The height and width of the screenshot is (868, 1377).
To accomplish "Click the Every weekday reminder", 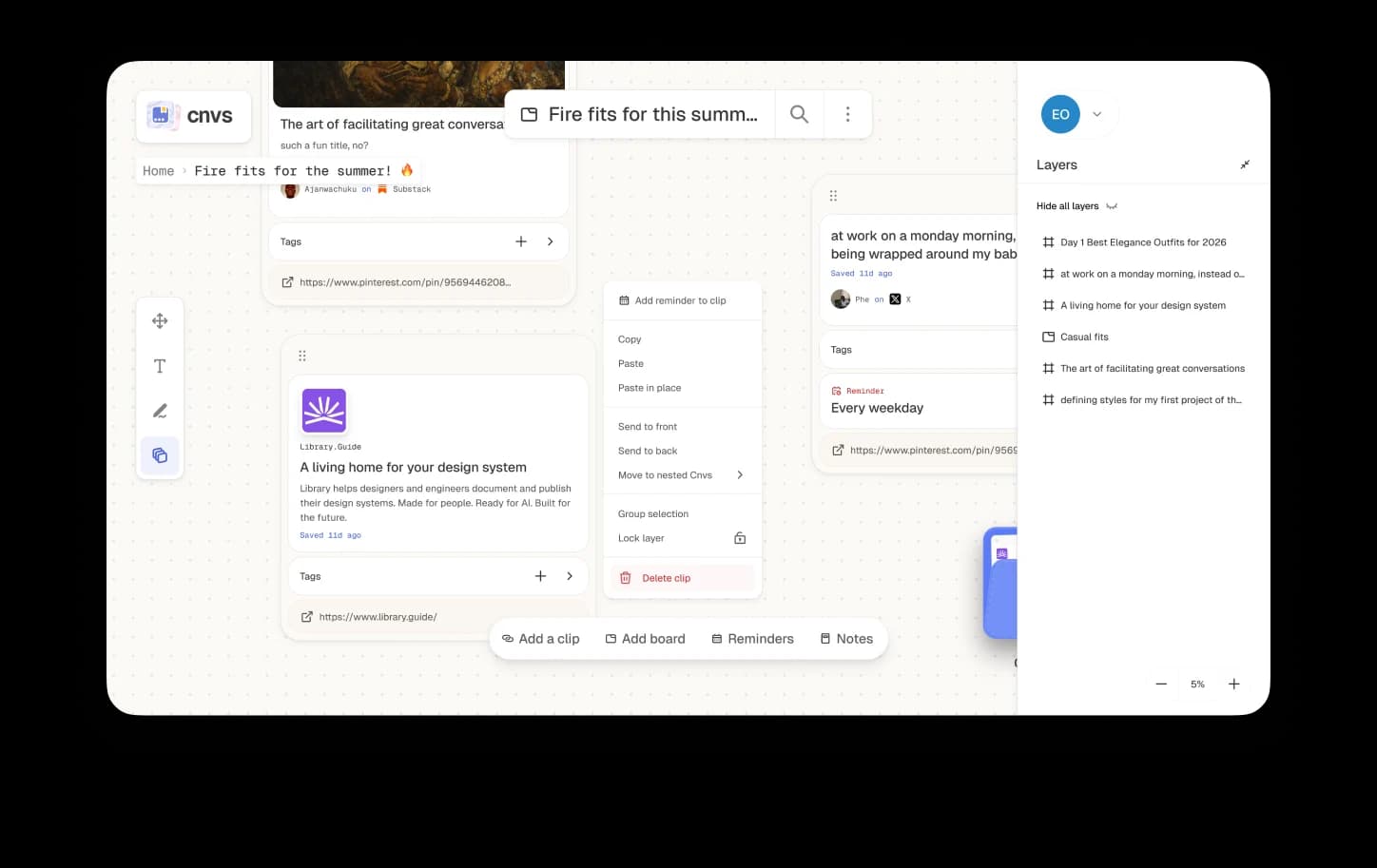I will click(877, 408).
